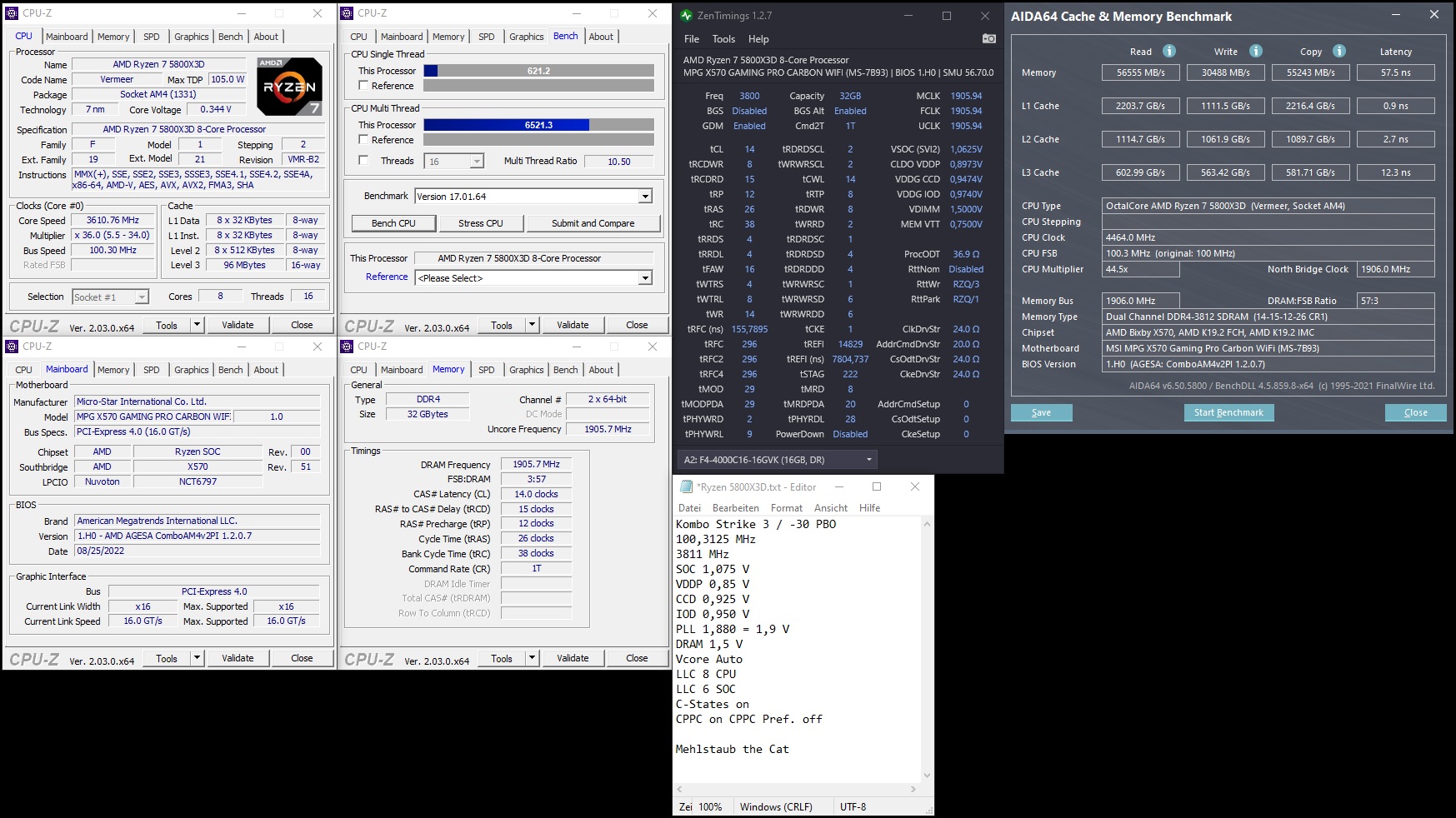
Task: Open the Tools menu in ZenTimings
Action: [723, 39]
